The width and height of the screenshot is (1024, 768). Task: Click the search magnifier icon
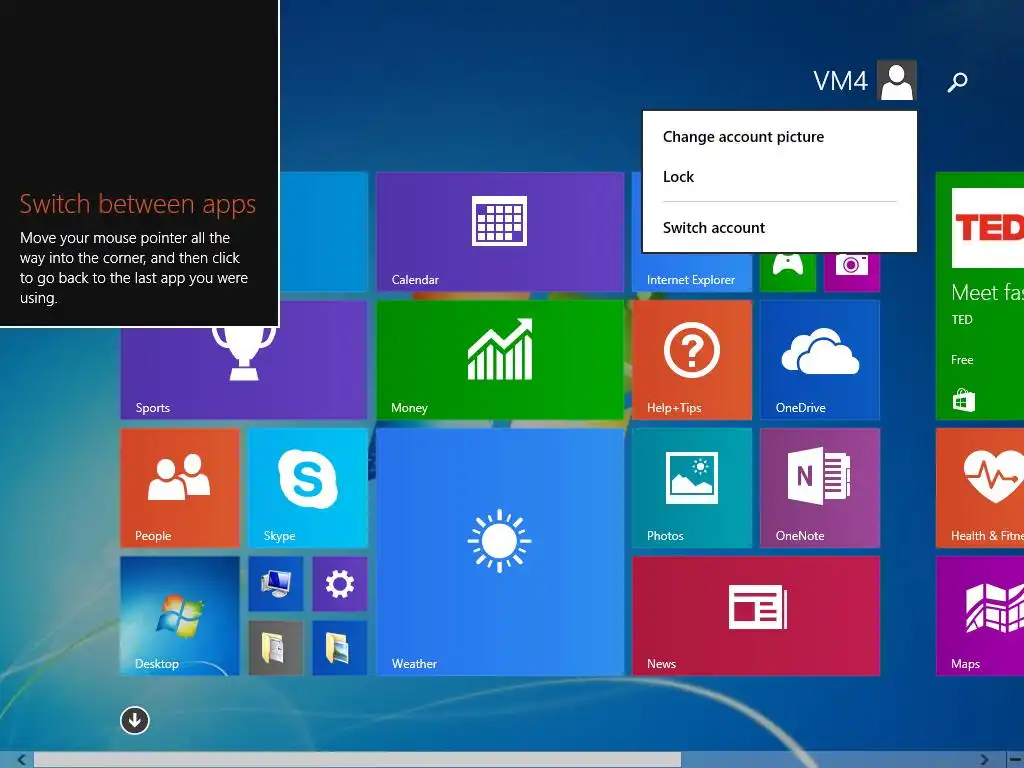[957, 82]
